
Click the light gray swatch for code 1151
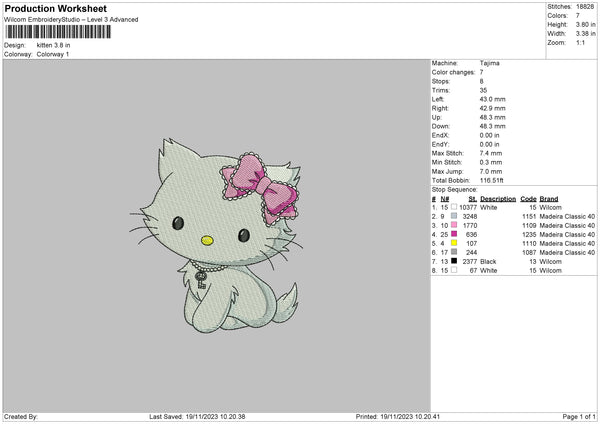click(454, 216)
